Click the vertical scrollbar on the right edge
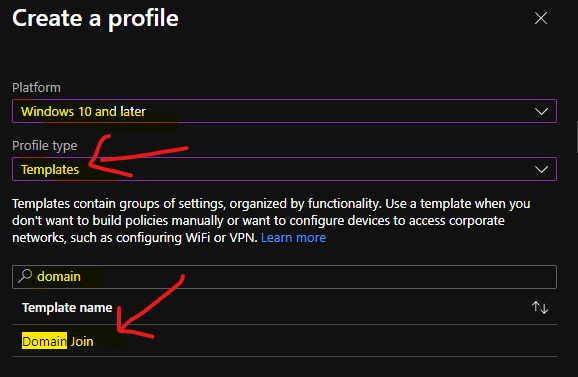578x377 pixels. 577,138
